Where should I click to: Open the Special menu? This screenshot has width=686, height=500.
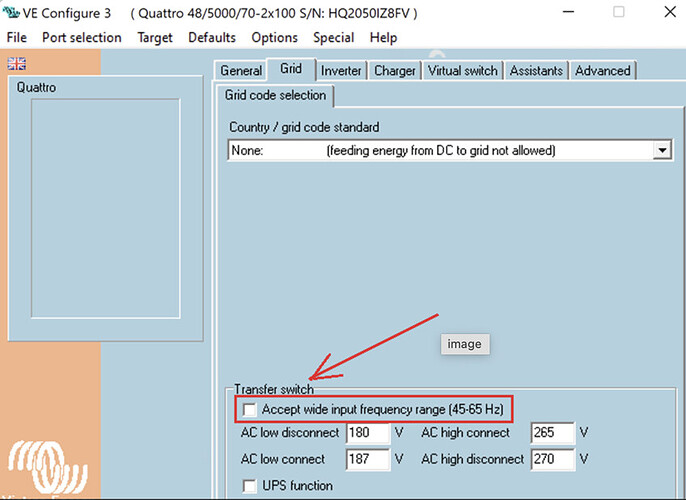[x=333, y=38]
